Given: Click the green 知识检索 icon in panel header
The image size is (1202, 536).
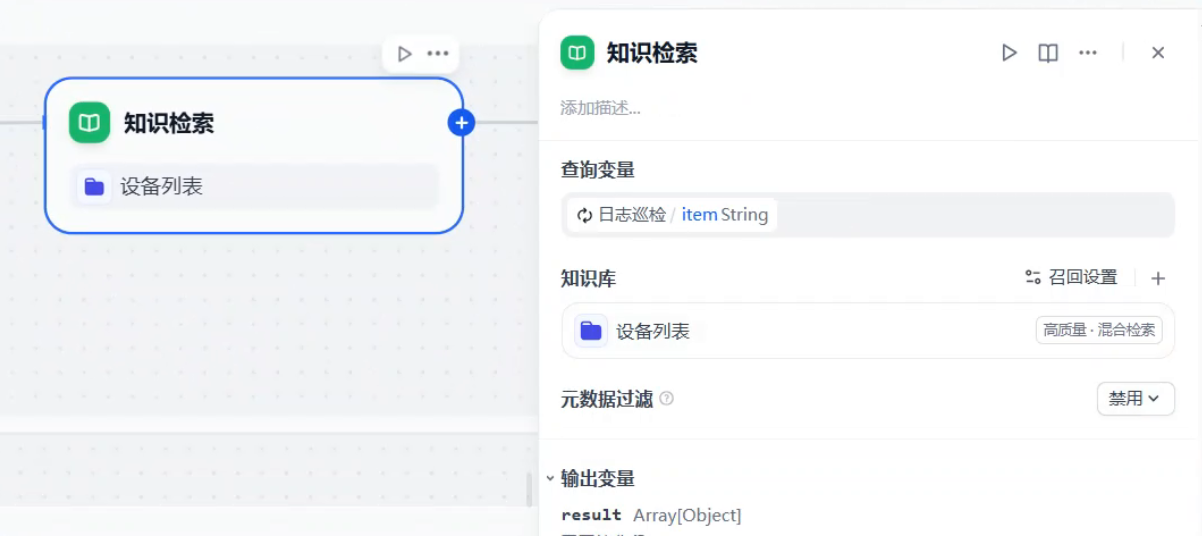Looking at the screenshot, I should coord(577,53).
